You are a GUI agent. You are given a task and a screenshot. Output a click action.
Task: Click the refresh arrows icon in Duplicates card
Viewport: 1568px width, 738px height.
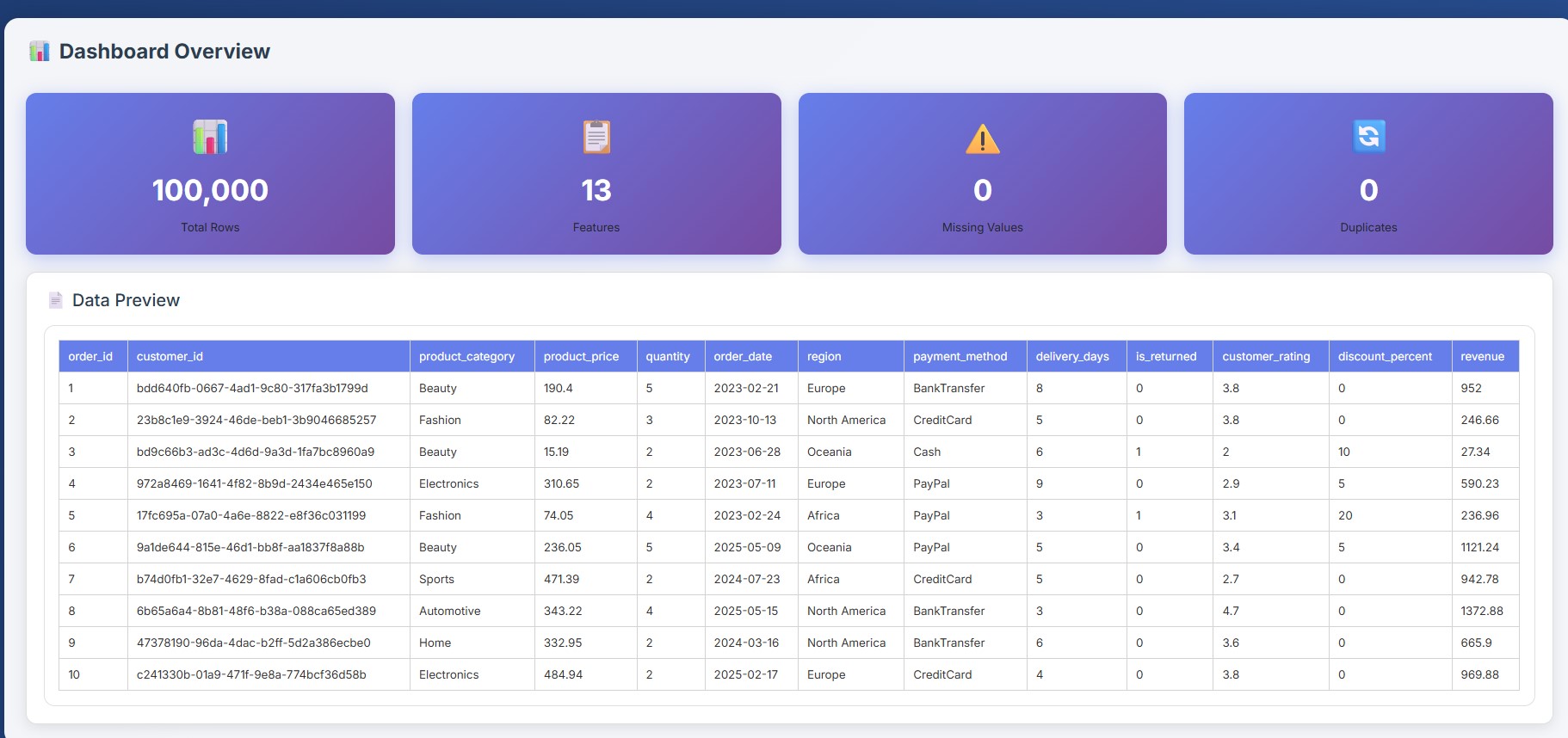pyautogui.click(x=1368, y=136)
